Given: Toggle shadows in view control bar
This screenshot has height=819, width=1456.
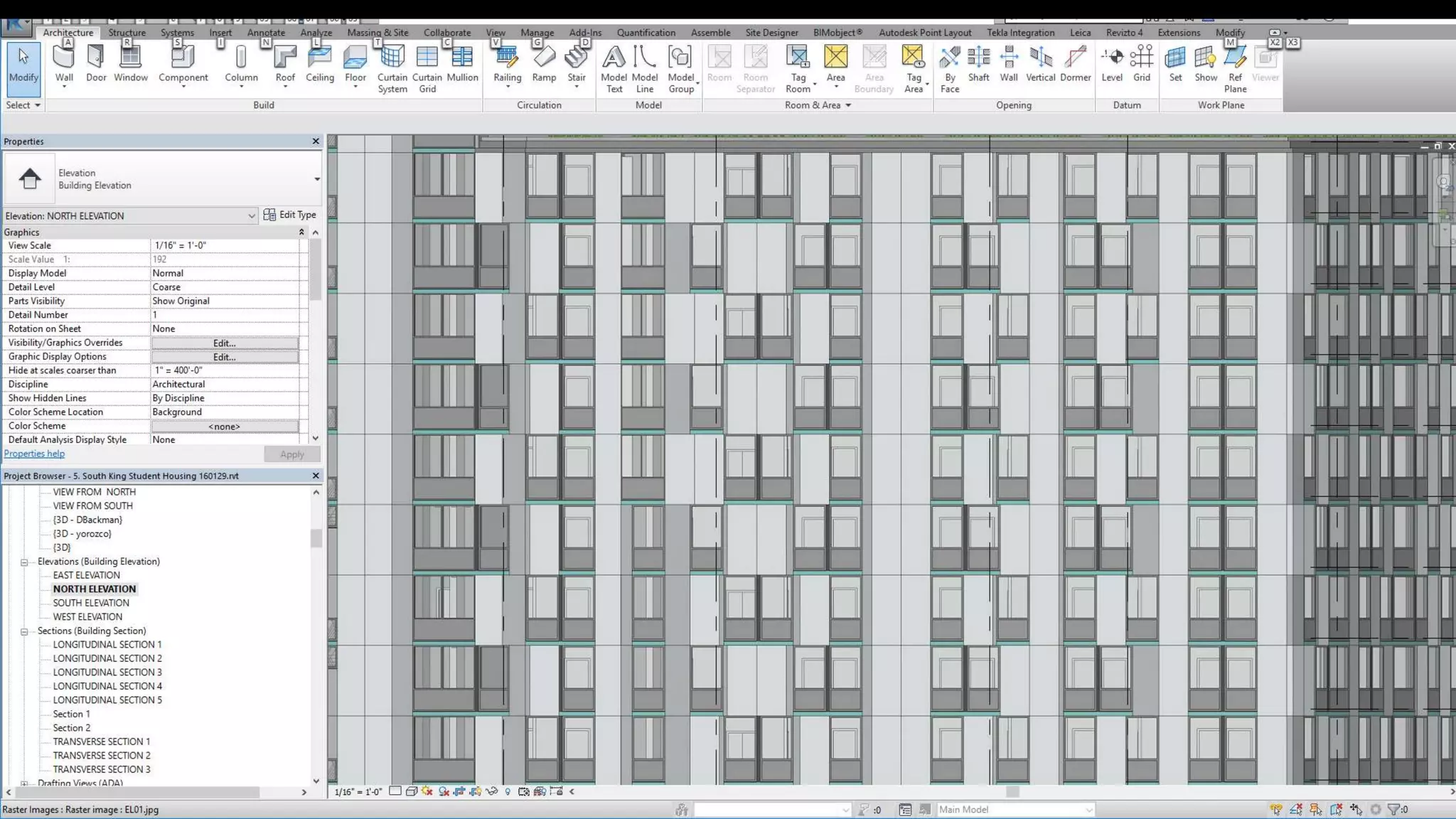Looking at the screenshot, I should (444, 791).
